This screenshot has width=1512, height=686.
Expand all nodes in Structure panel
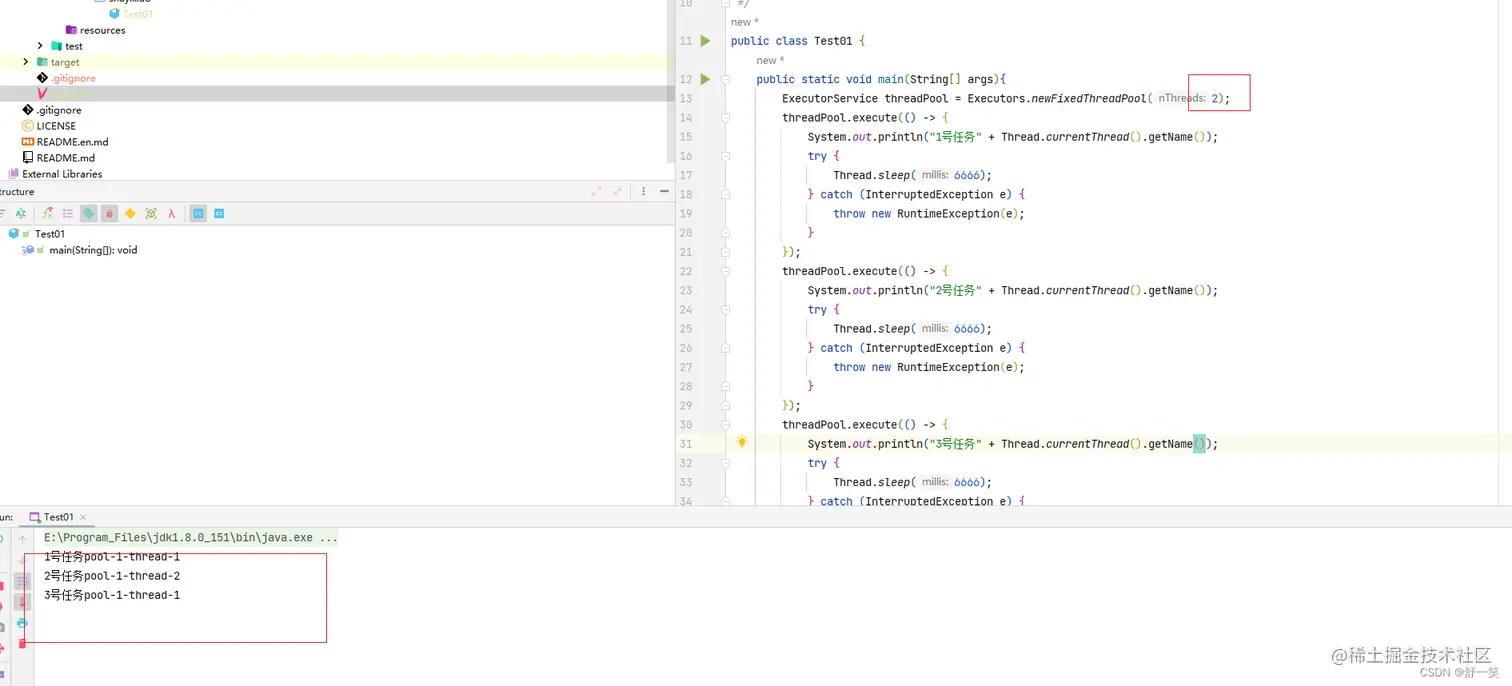(596, 191)
